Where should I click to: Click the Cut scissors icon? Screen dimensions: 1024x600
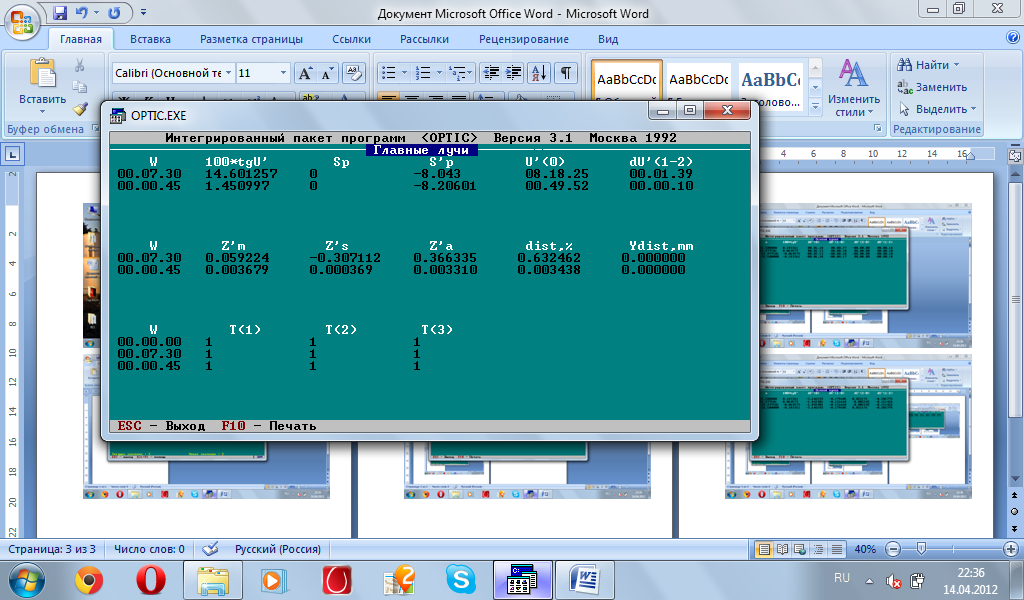click(x=80, y=65)
